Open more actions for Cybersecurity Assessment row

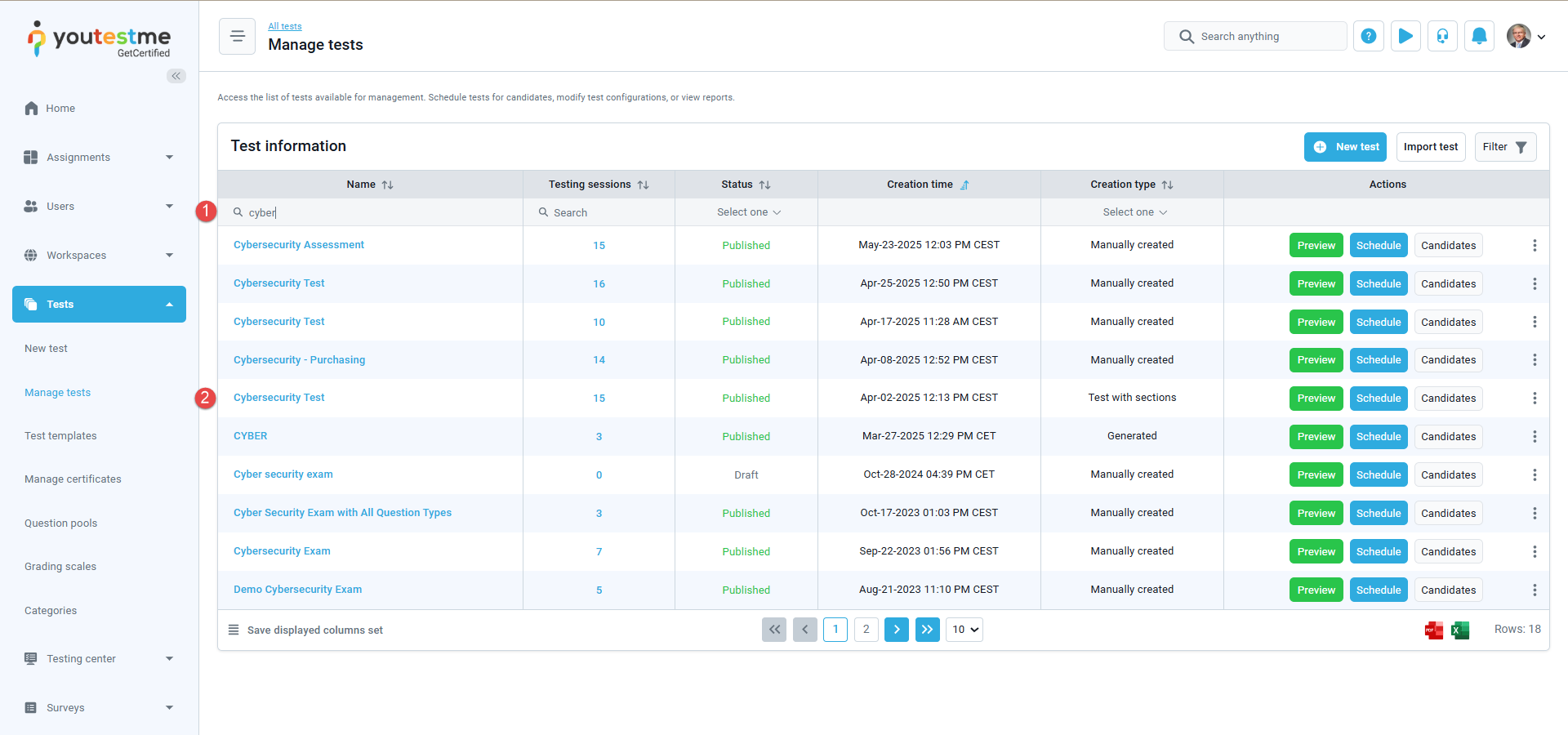click(x=1535, y=245)
